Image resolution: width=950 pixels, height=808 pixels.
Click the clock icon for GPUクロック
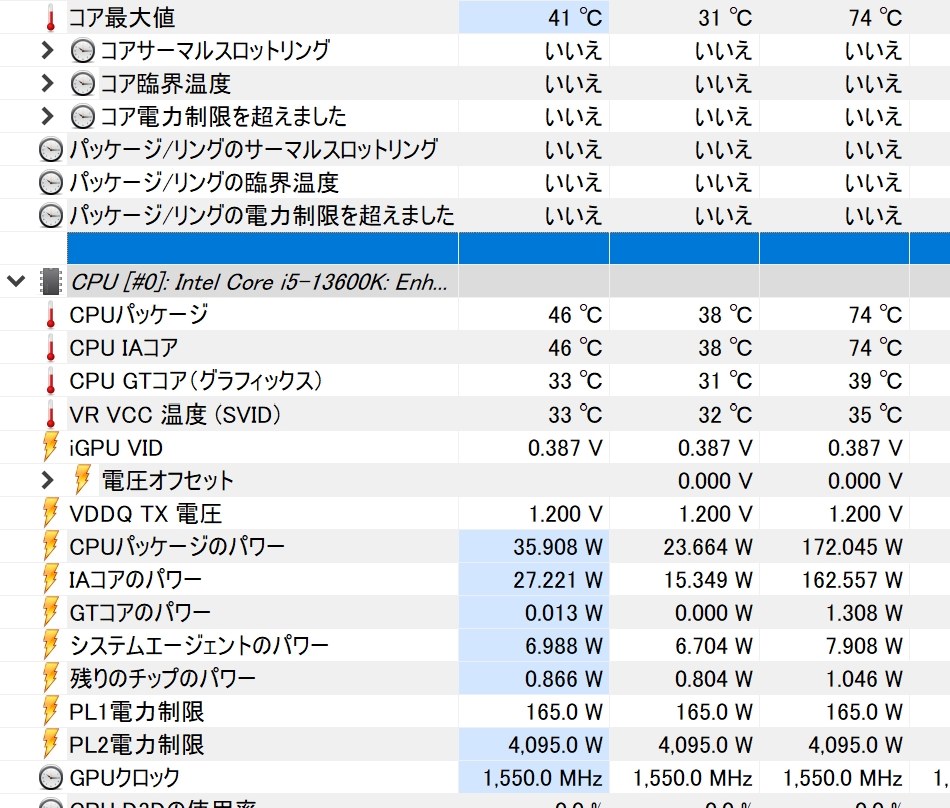point(51,778)
